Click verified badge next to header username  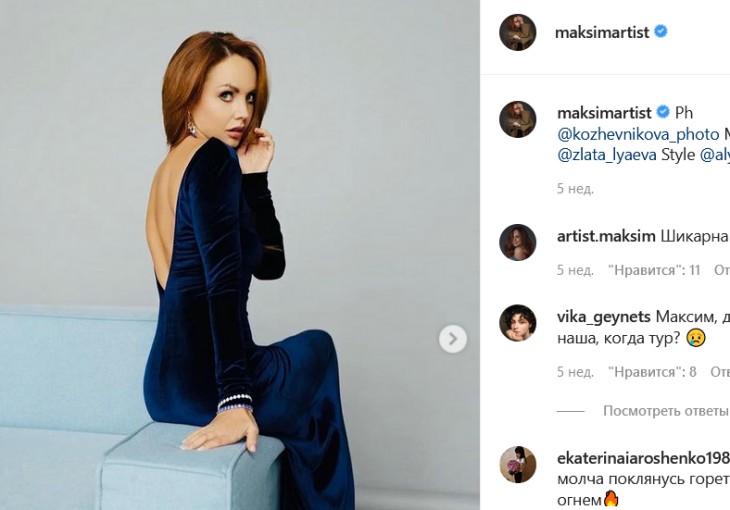(x=661, y=32)
